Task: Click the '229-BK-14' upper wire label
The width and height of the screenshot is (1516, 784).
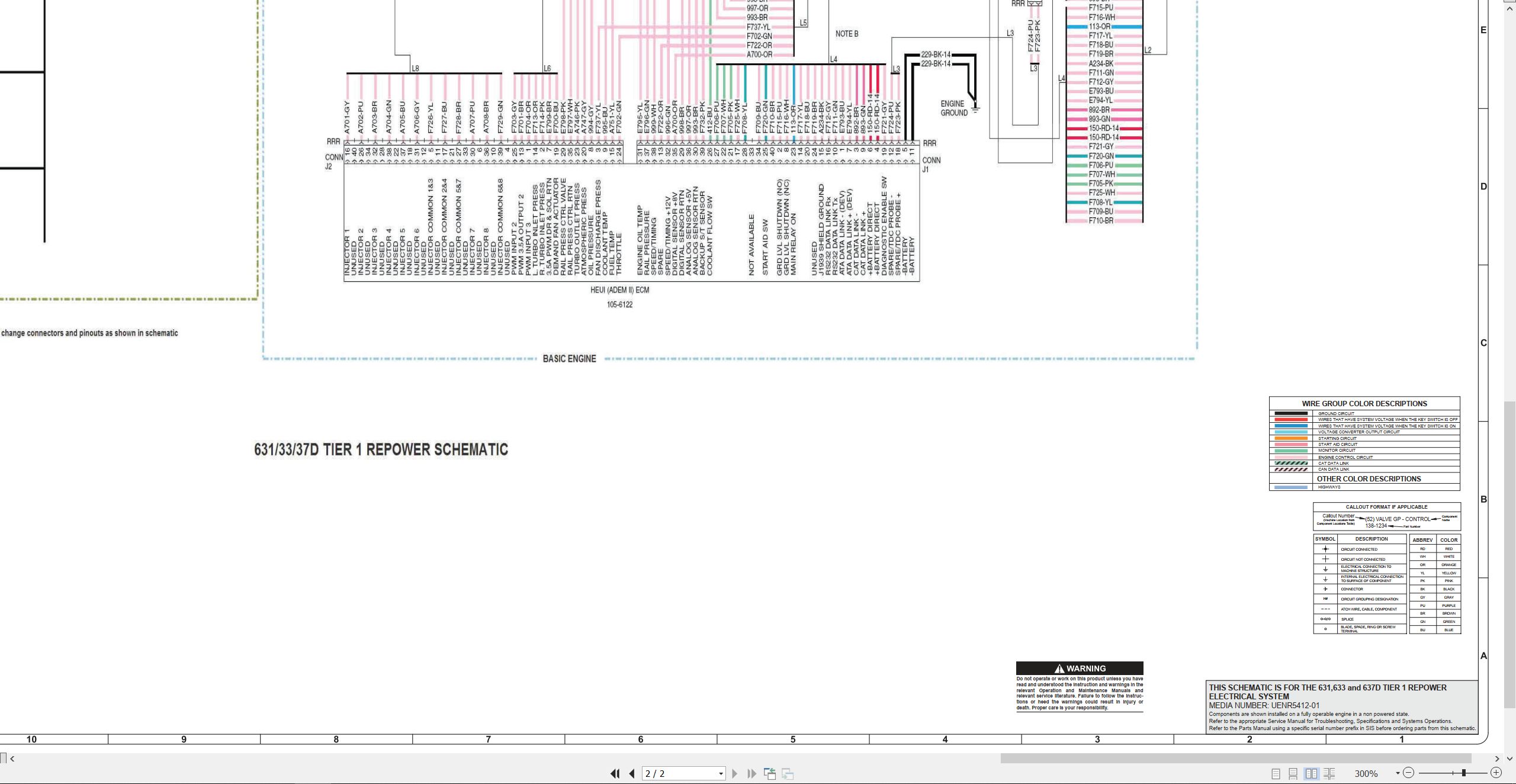Action: [936, 54]
